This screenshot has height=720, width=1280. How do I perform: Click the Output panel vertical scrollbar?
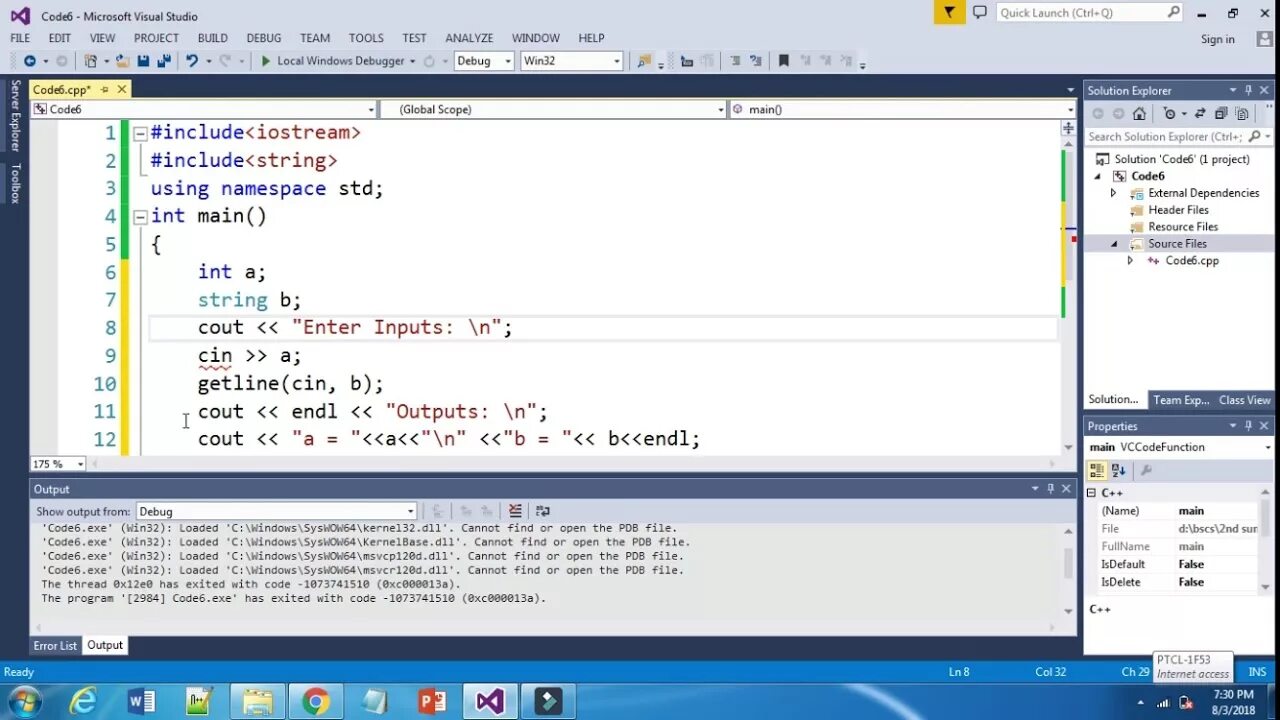(x=1068, y=569)
